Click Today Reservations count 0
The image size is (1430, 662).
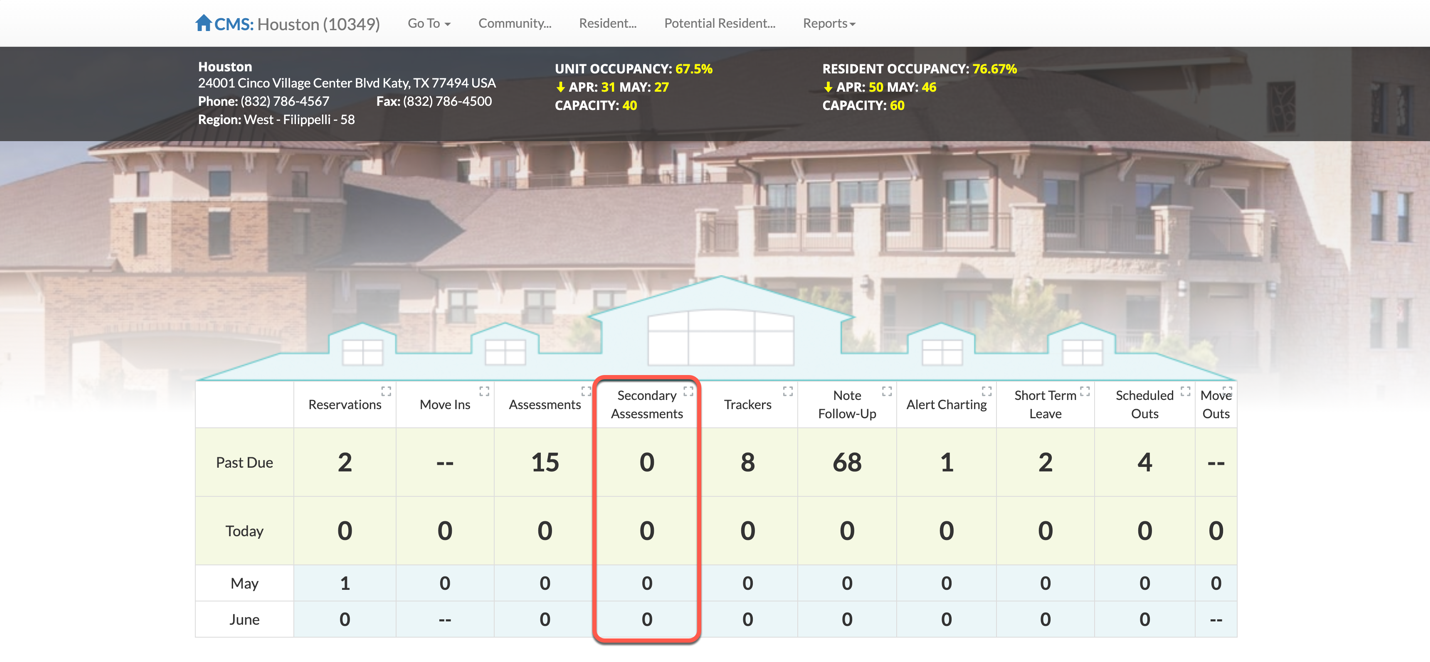tap(345, 531)
